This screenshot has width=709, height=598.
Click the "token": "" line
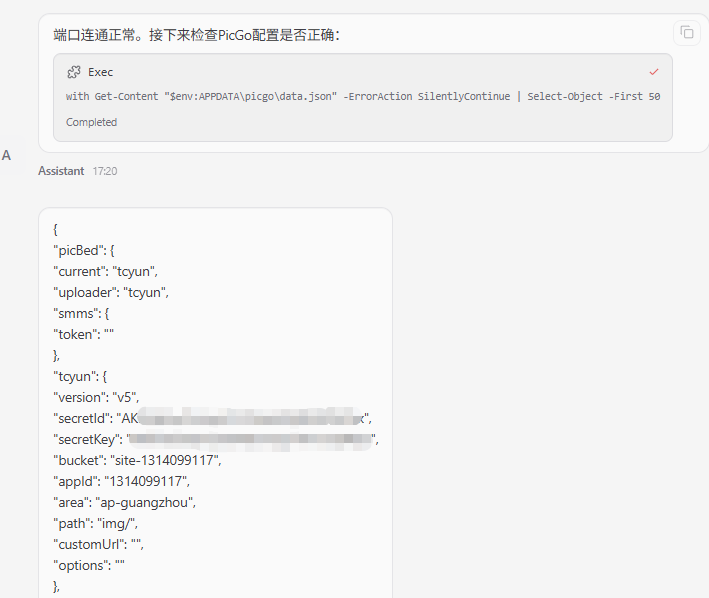tap(84, 334)
